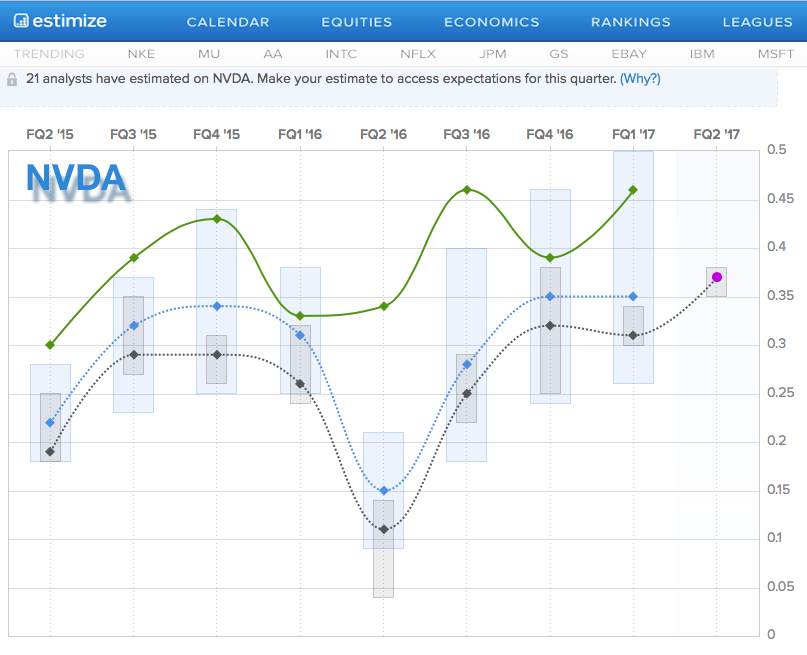807x655 pixels.
Task: Click the FQ3 '16 quarter label
Action: [467, 135]
